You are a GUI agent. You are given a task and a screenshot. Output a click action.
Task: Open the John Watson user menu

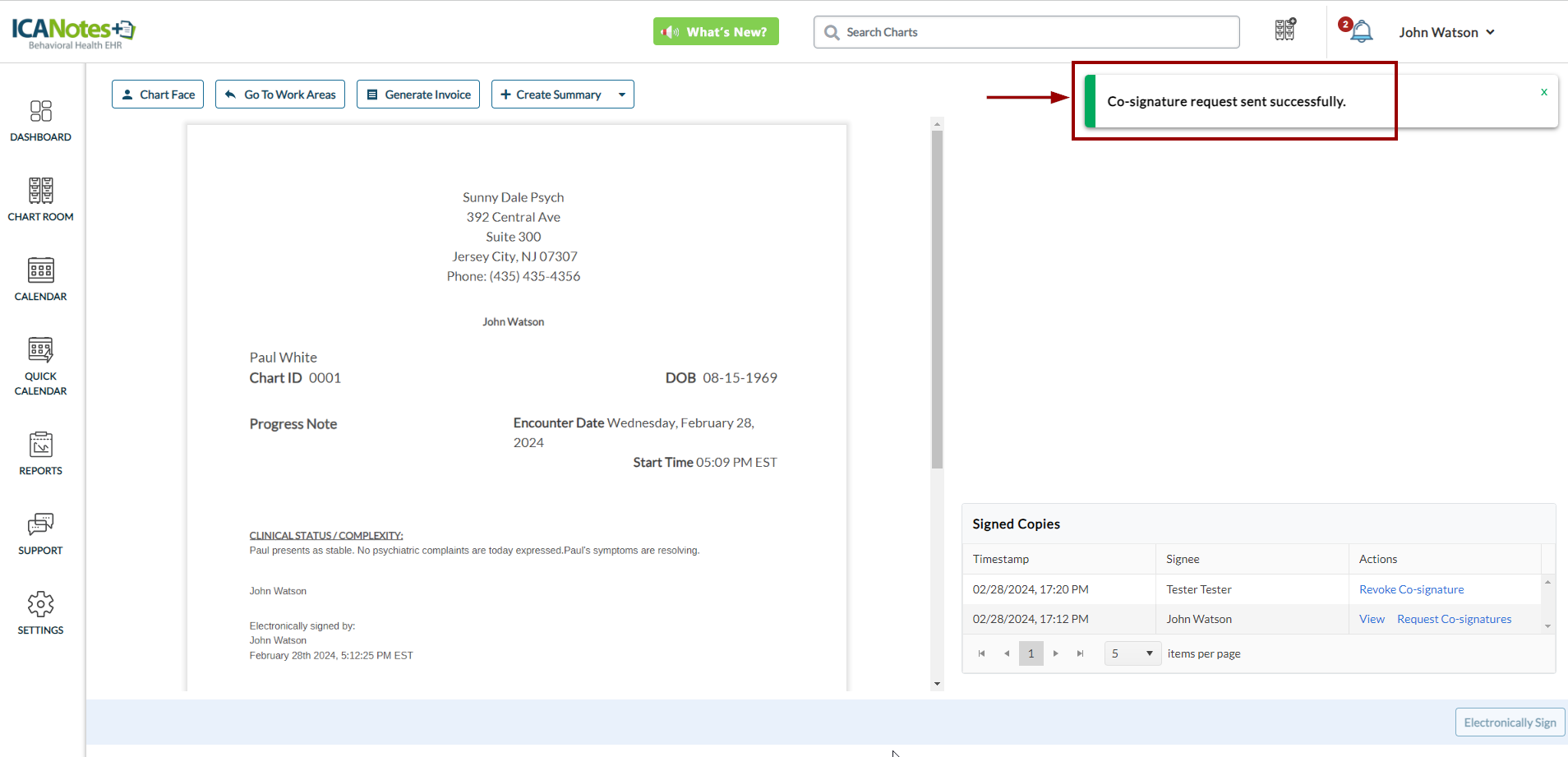(1446, 32)
